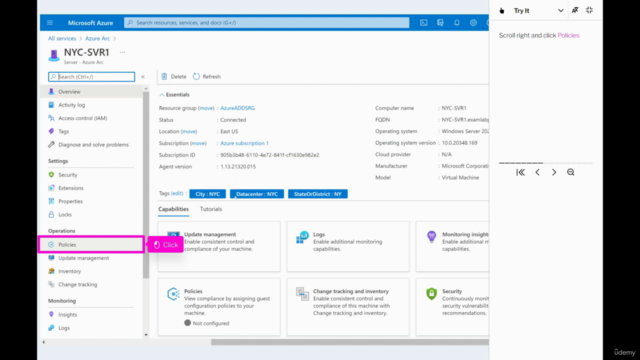Open the portal settings gear
The width and height of the screenshot is (640, 360).
click(x=473, y=22)
